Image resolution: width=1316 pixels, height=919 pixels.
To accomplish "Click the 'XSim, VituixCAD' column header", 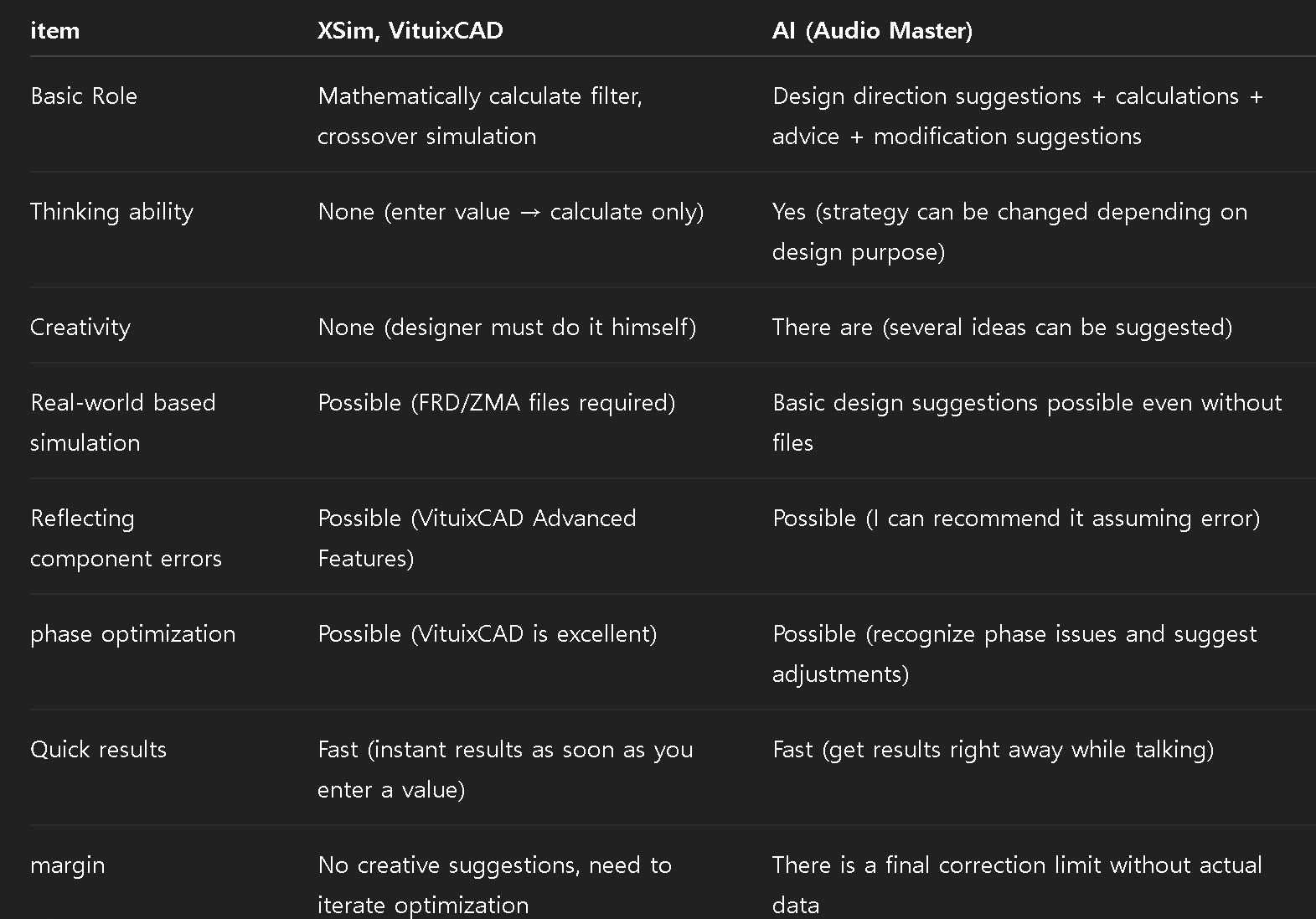I will 410,31.
